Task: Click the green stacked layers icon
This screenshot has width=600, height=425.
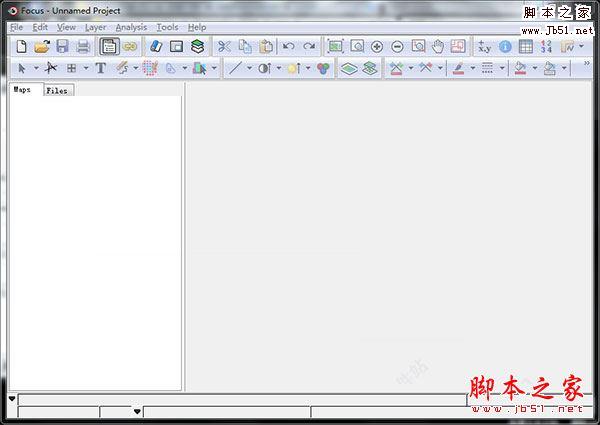Action: click(x=197, y=47)
